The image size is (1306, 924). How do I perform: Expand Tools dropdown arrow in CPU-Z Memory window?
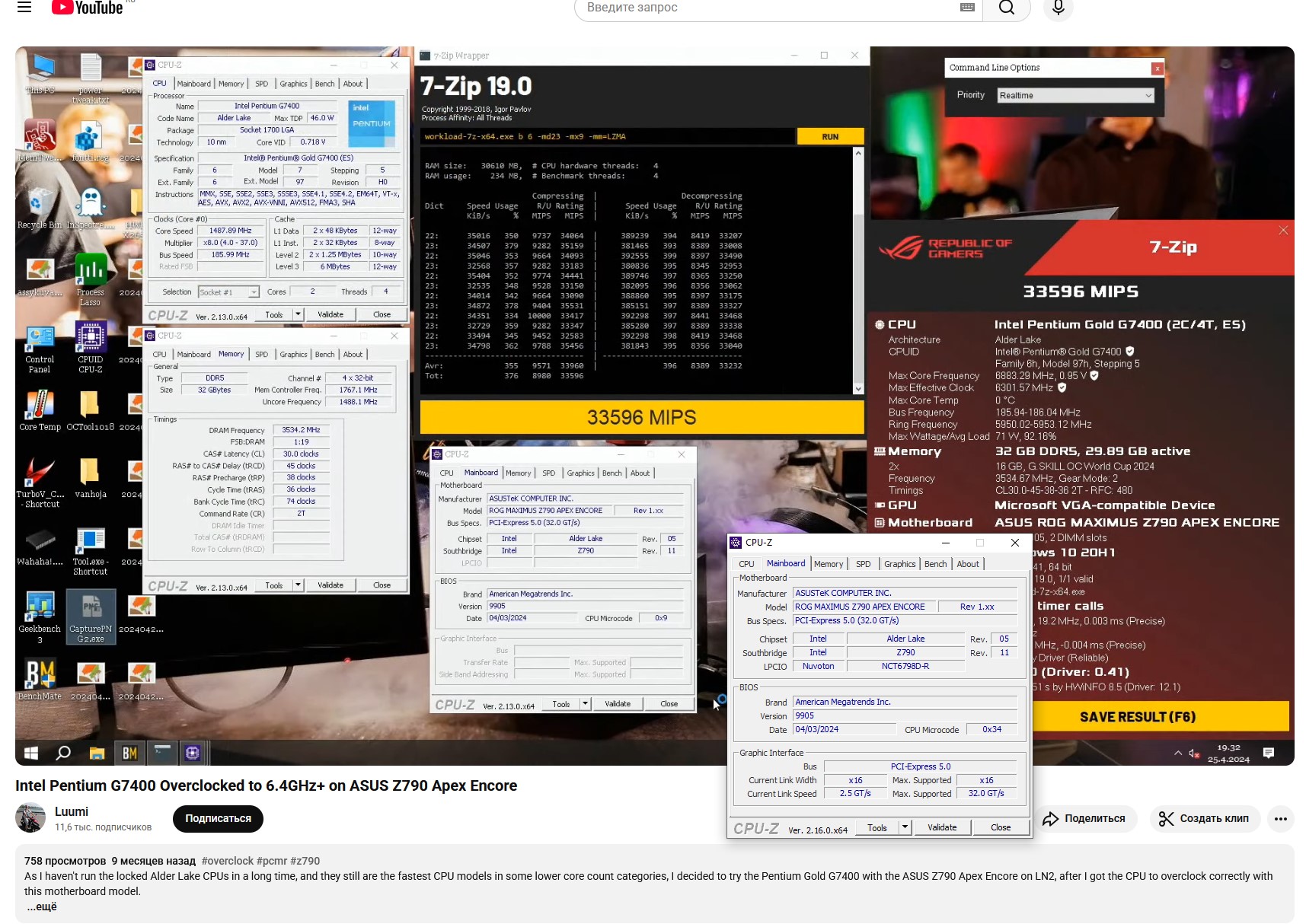pos(299,585)
